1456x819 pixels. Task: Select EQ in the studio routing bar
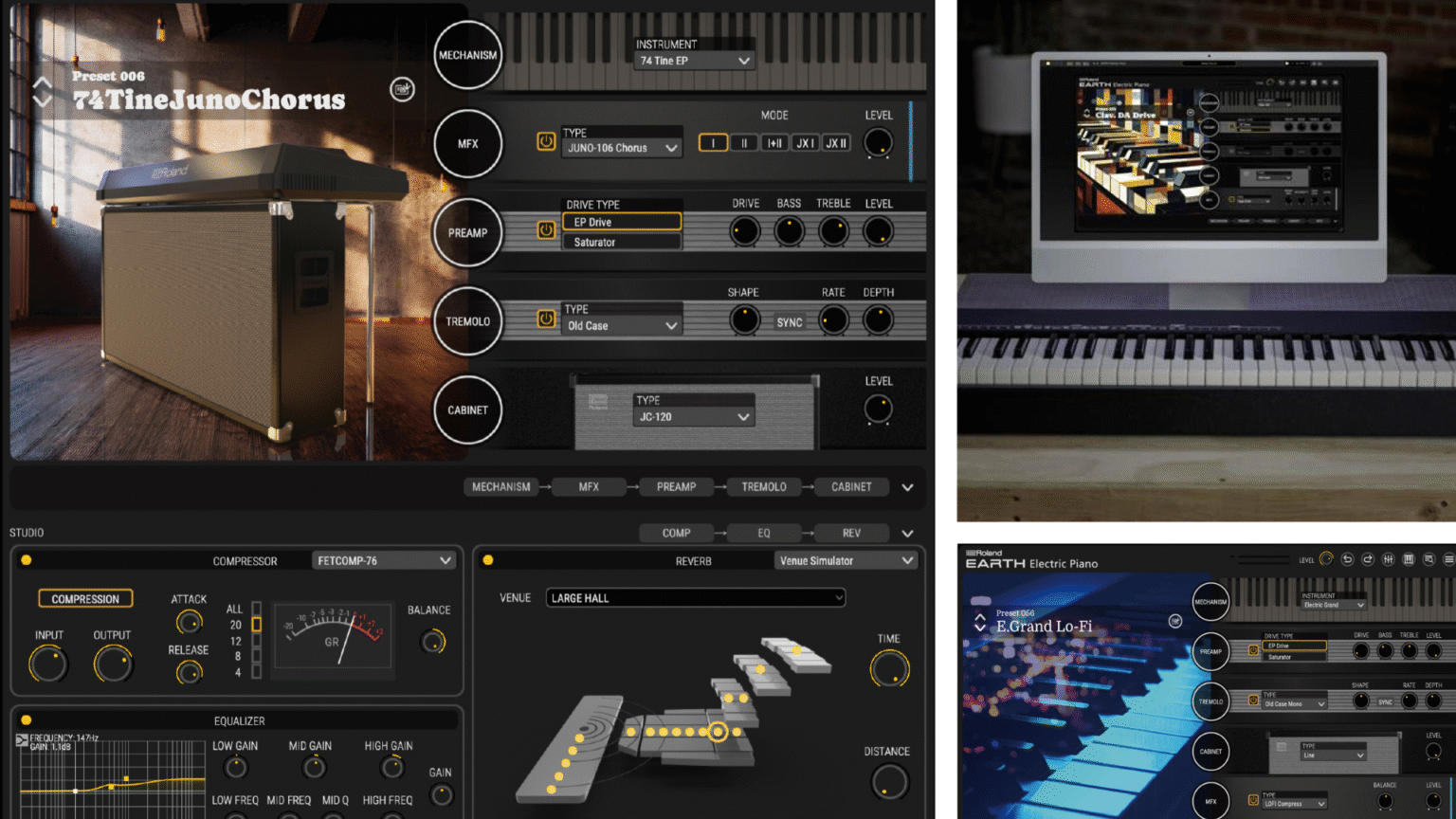(x=764, y=533)
